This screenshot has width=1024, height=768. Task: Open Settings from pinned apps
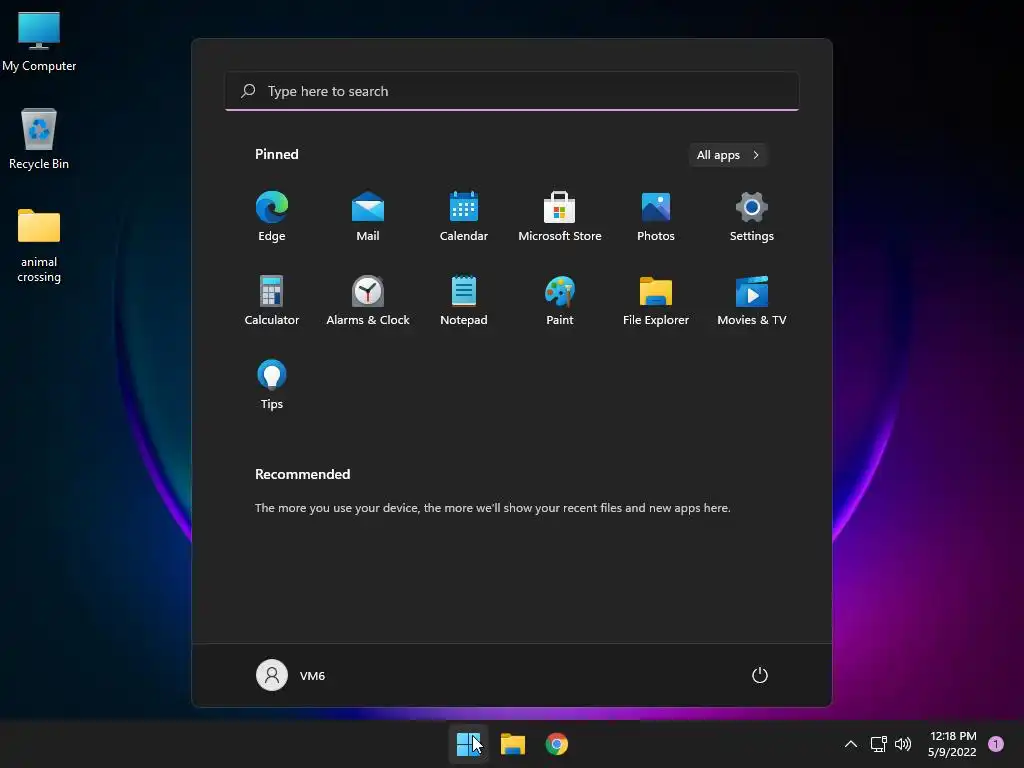752,216
